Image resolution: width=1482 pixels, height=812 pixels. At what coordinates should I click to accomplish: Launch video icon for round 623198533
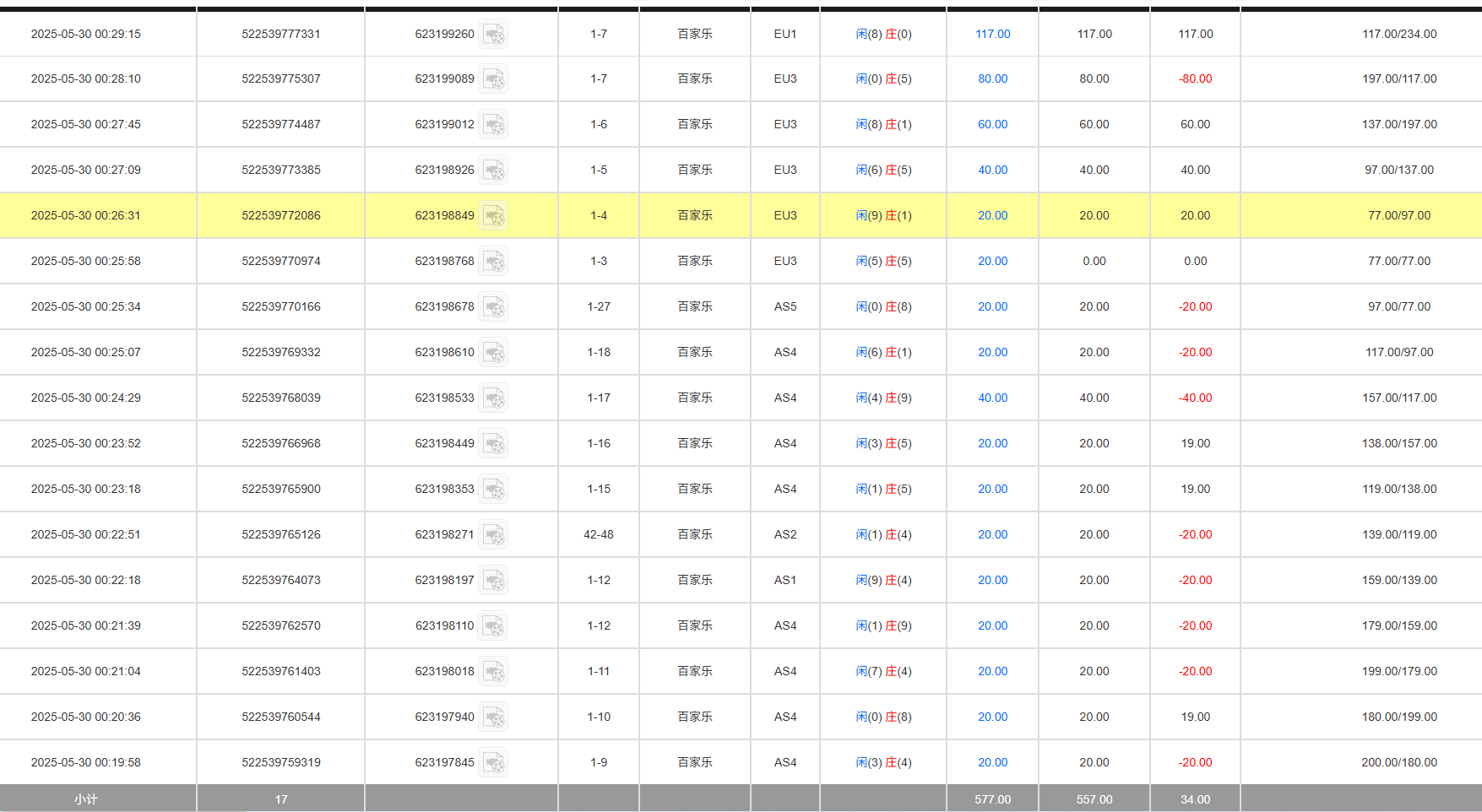click(493, 398)
